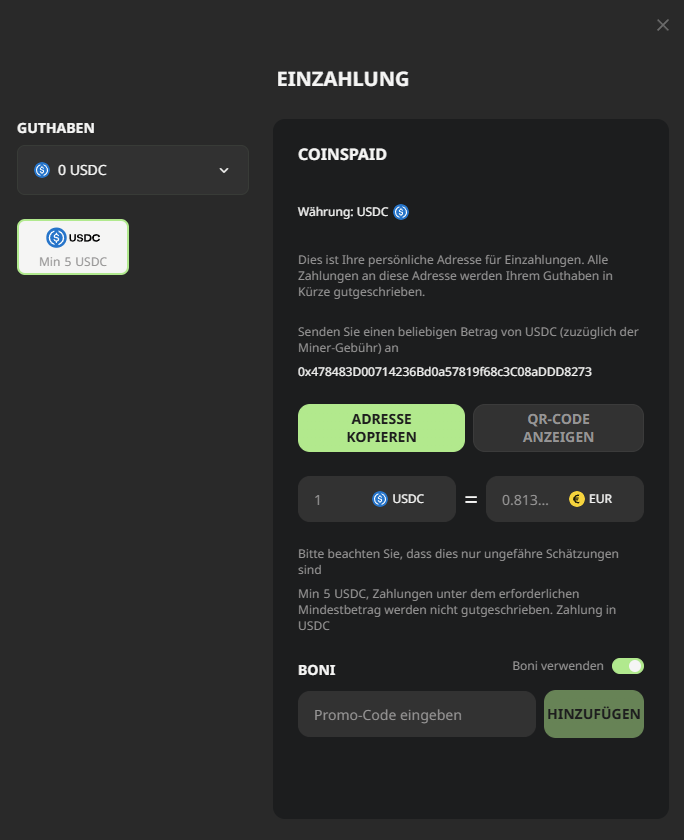
Task: Switch to the QR-Code Anzeigen view
Action: click(x=558, y=427)
